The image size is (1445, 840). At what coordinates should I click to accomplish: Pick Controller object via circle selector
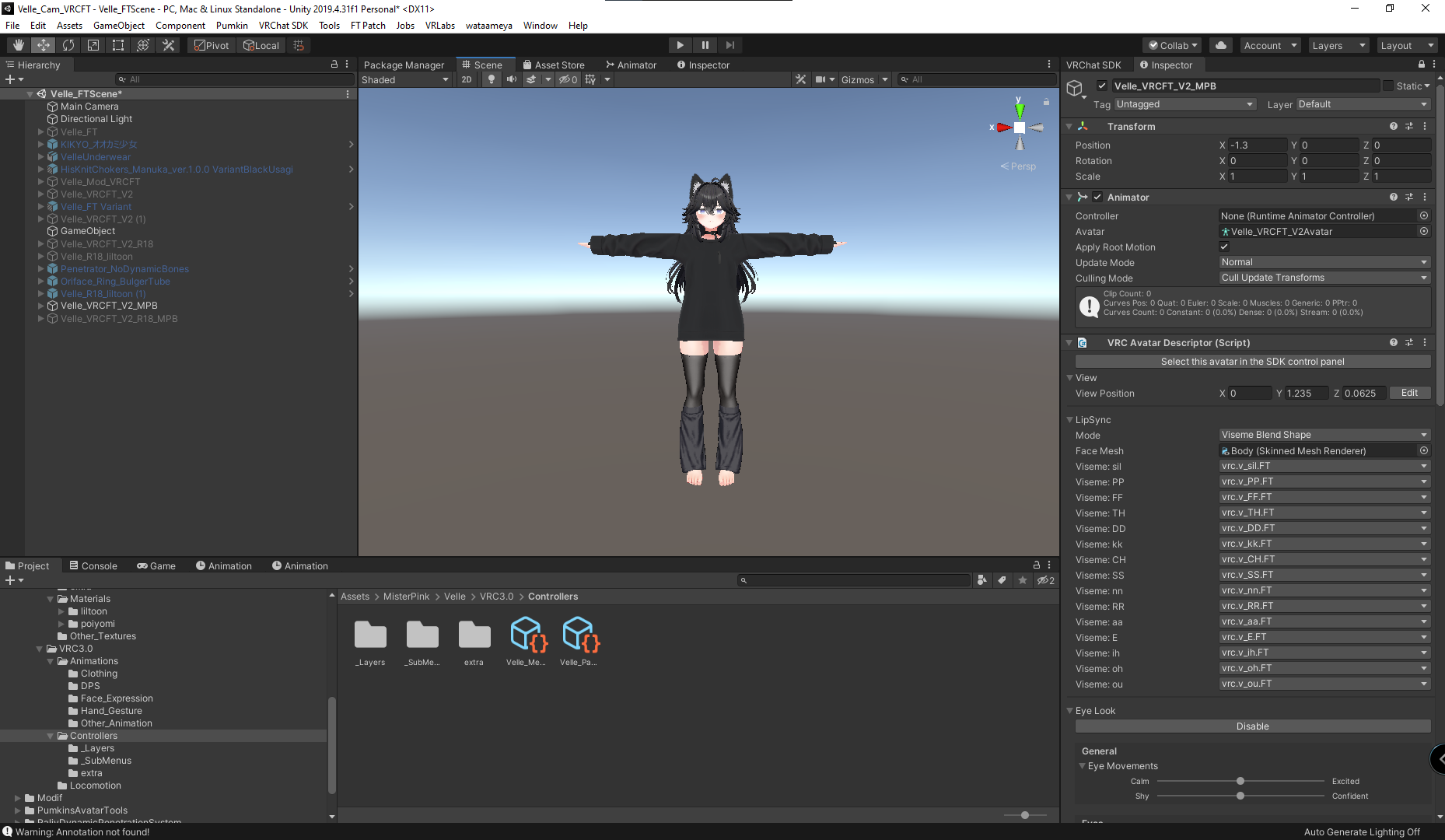[1424, 215]
